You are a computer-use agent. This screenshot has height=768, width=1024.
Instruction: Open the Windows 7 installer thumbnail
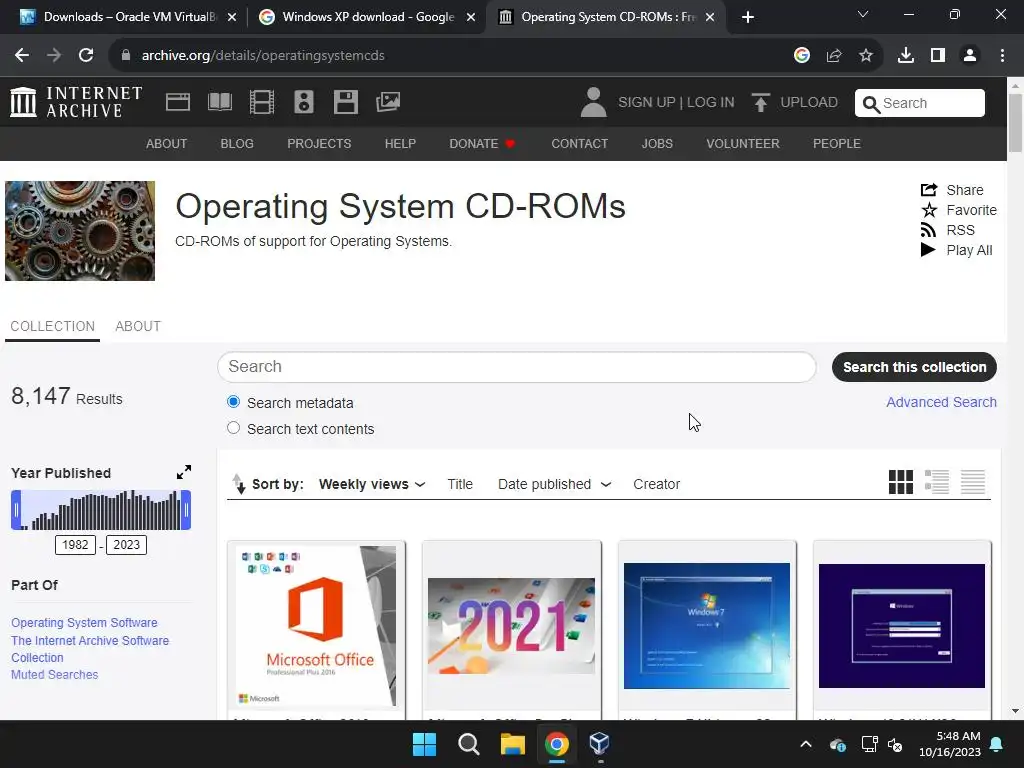tap(707, 626)
